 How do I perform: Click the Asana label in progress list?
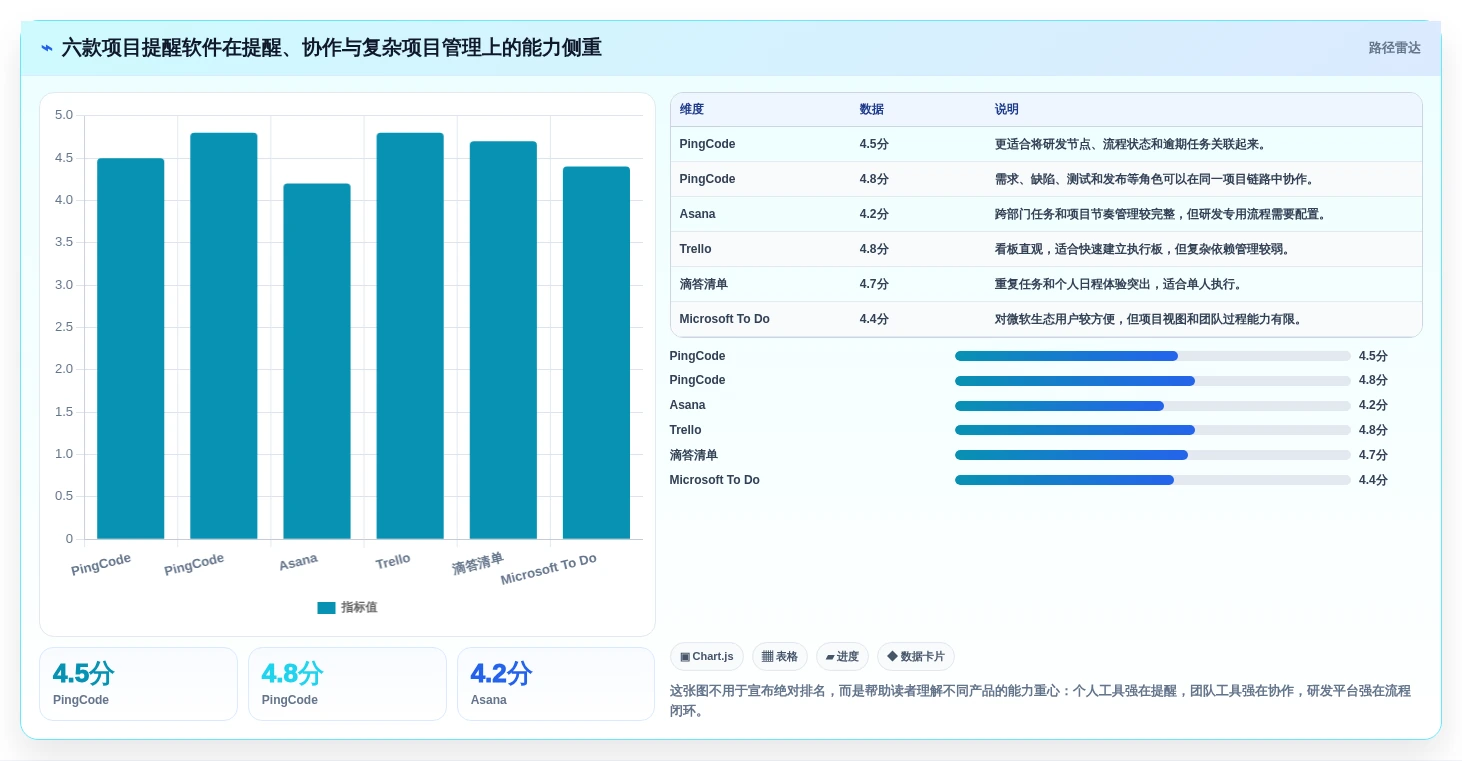[x=687, y=405]
